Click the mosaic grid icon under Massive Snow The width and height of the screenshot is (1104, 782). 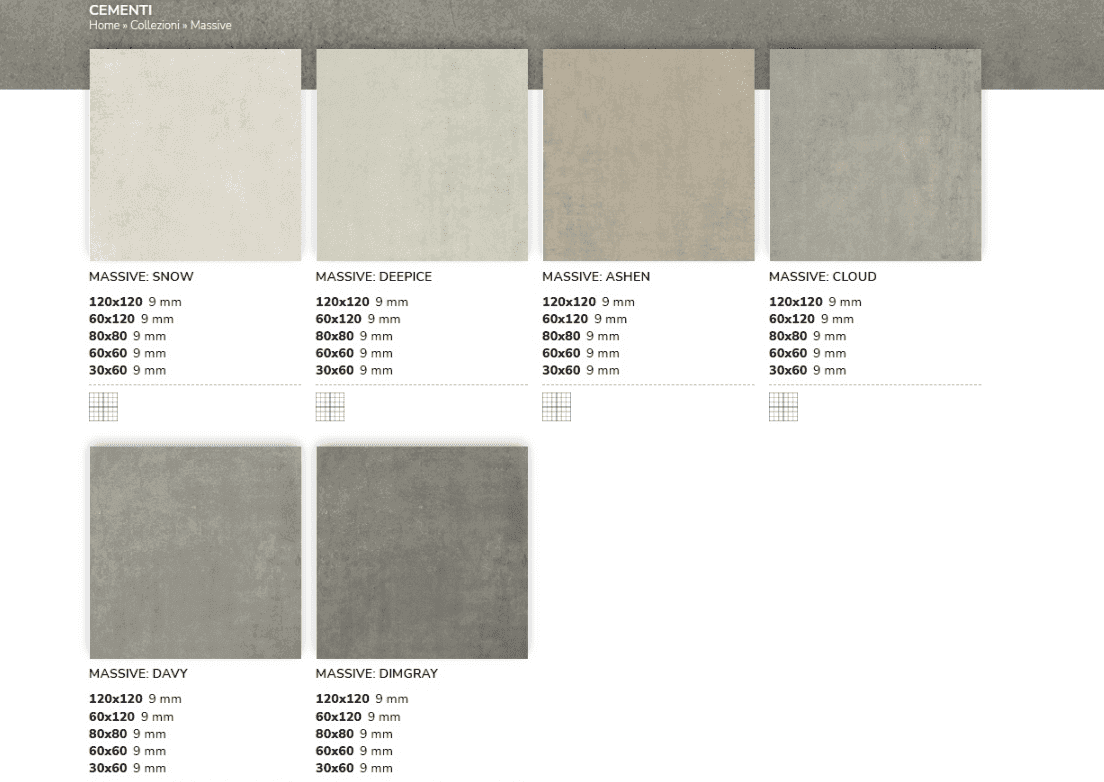(103, 406)
